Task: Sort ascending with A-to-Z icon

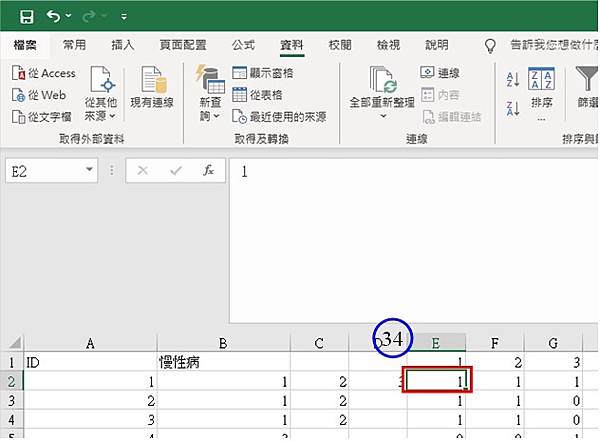Action: click(x=513, y=79)
